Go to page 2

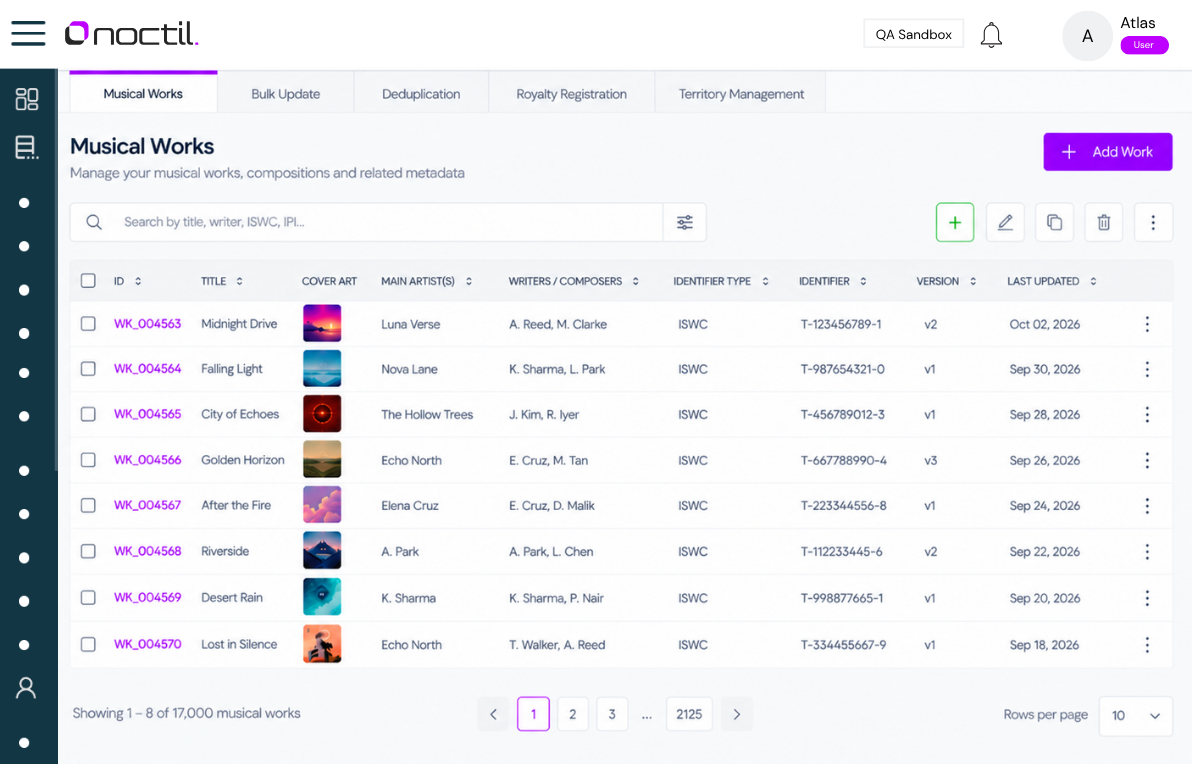[x=572, y=714]
